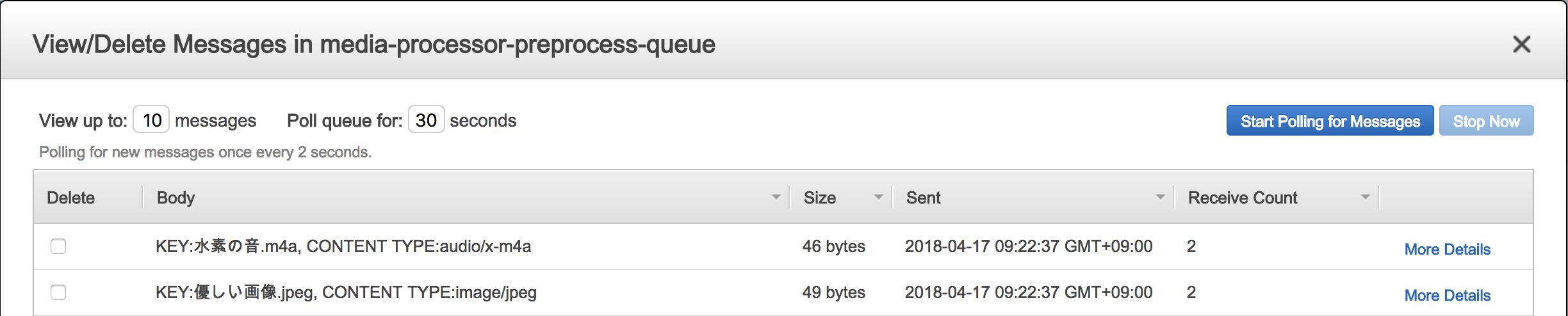Open the Body column dropdown arrow
The height and width of the screenshot is (316, 1568).
[x=776, y=197]
